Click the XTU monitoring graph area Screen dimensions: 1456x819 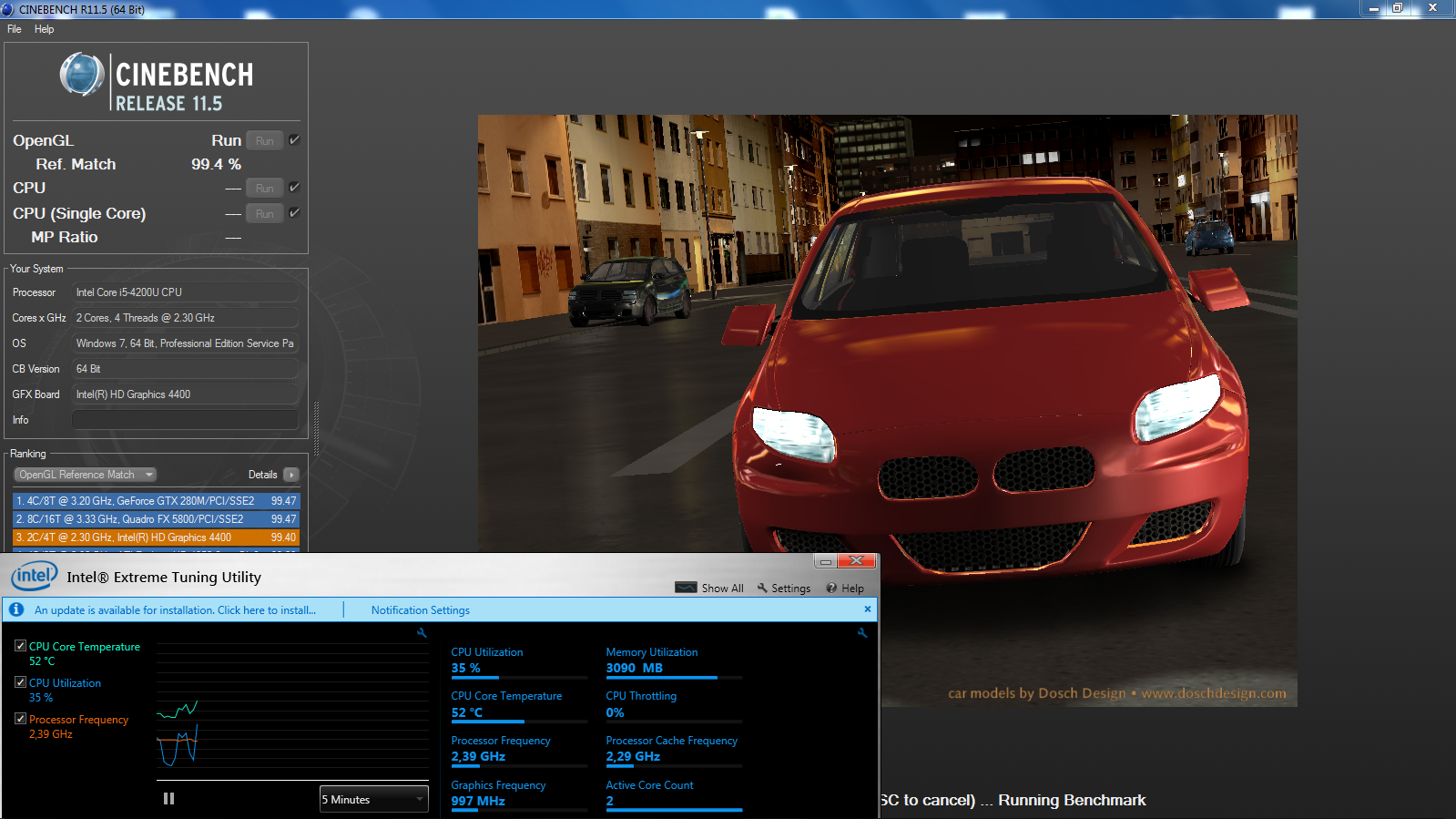coord(292,711)
